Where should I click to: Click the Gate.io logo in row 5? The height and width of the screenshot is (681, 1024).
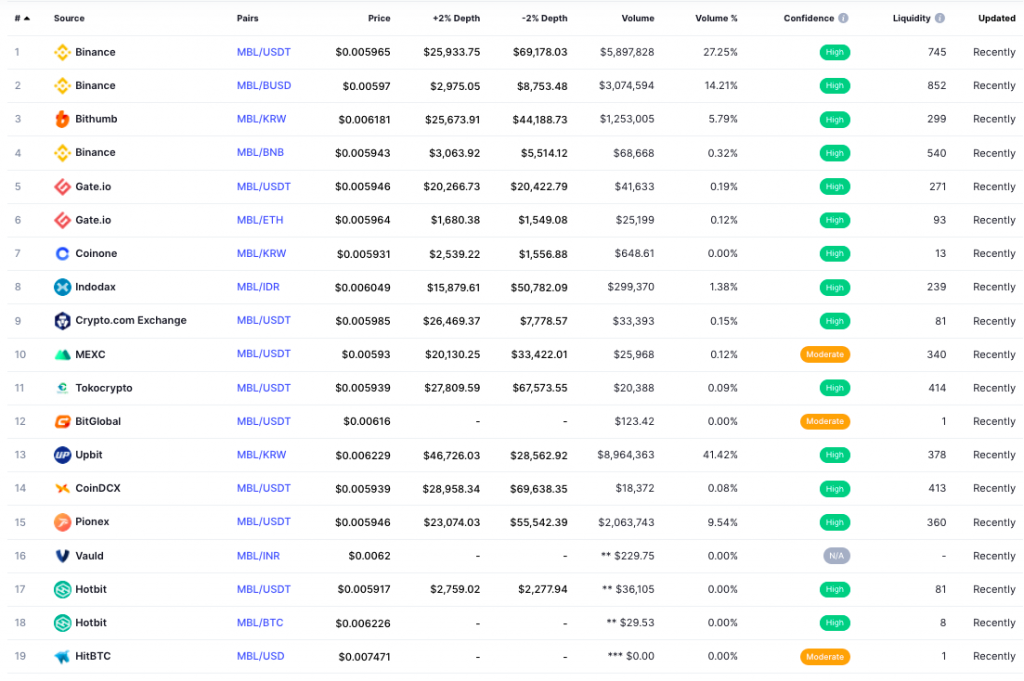[x=62, y=187]
